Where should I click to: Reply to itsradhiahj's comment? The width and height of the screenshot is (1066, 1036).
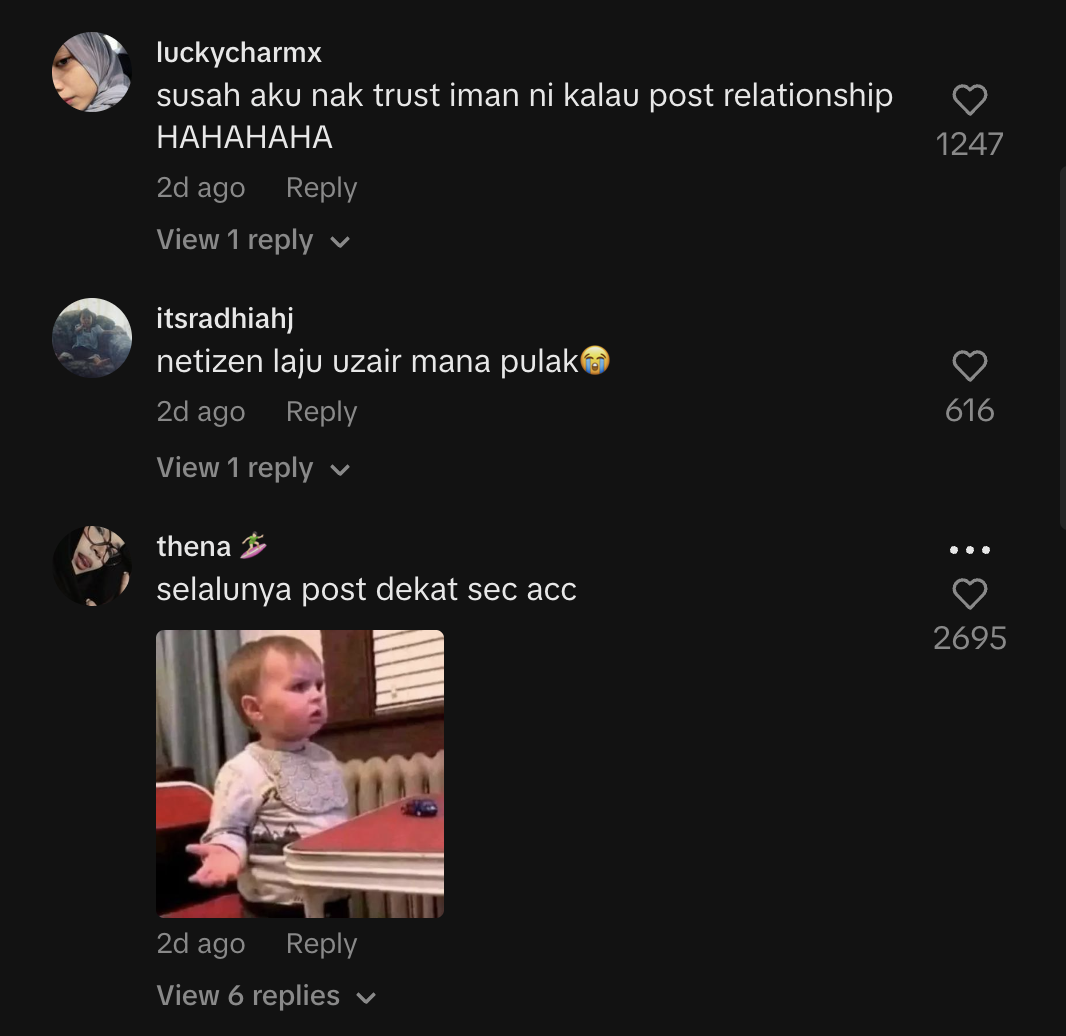(x=321, y=412)
